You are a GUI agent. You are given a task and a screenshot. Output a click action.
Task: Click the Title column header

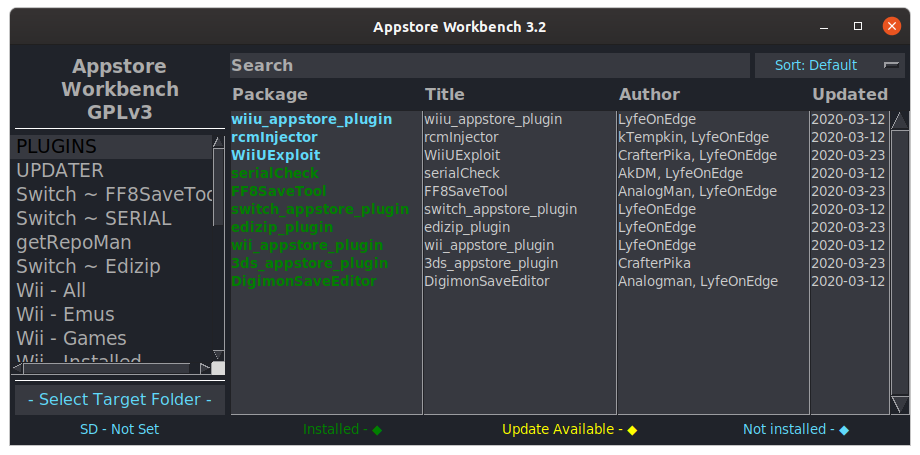click(445, 95)
